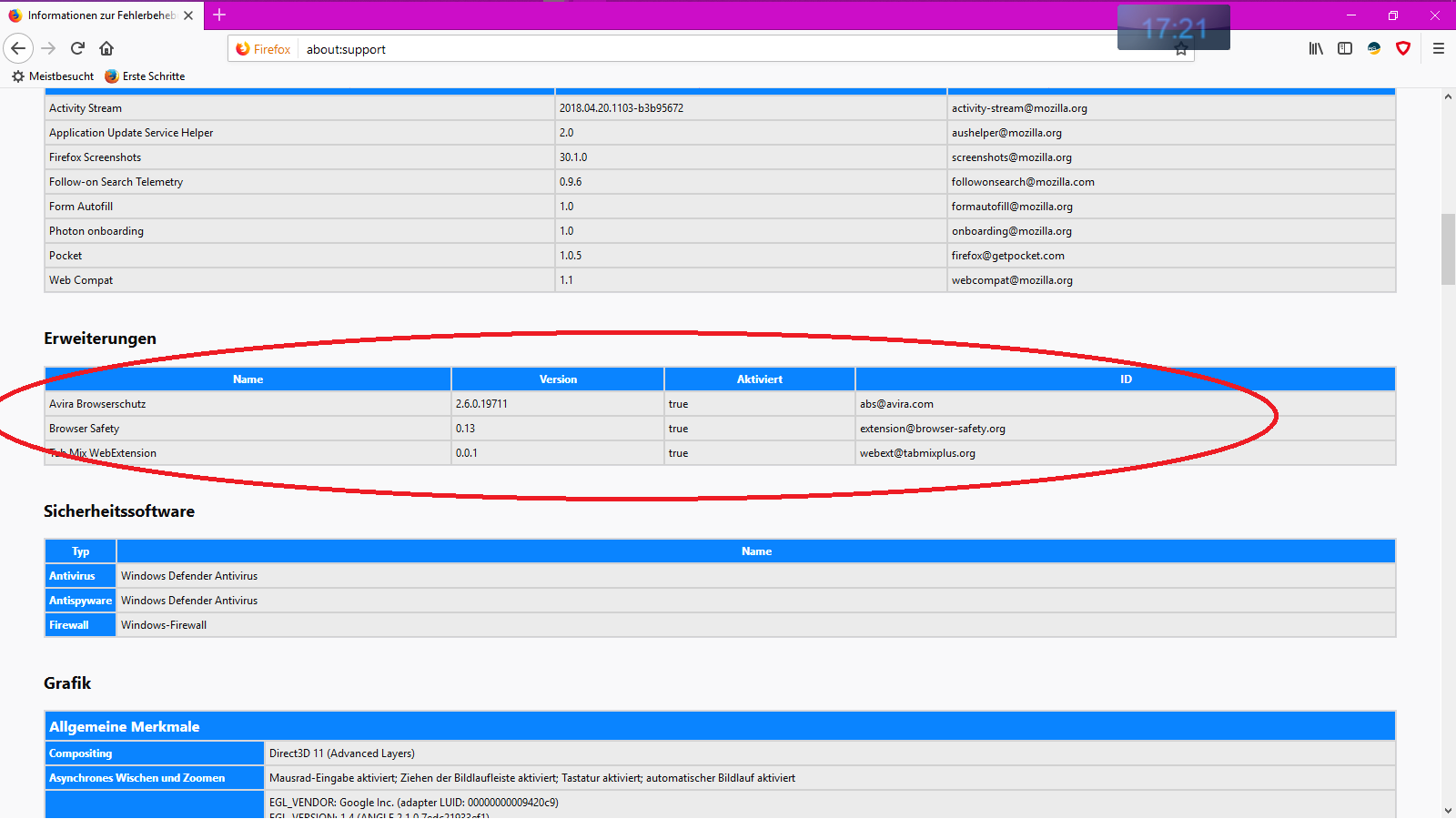The width and height of the screenshot is (1456, 819).
Task: Click the Avira Browserschutz extension row
Action: 97,404
